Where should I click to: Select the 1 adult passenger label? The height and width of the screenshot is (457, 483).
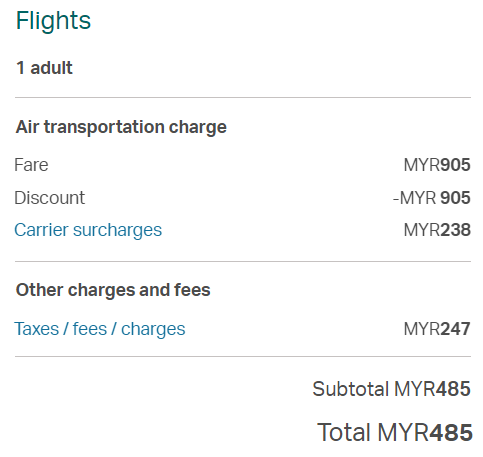pyautogui.click(x=44, y=68)
